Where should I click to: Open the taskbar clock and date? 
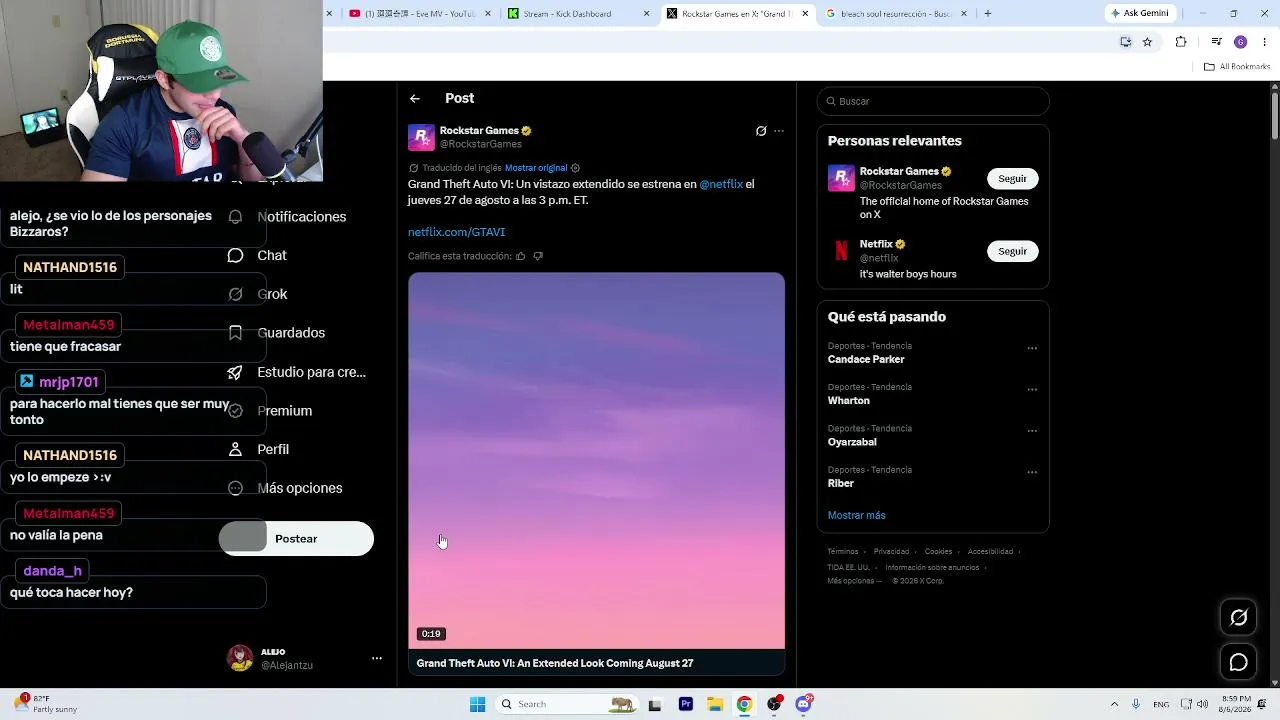click(1238, 704)
